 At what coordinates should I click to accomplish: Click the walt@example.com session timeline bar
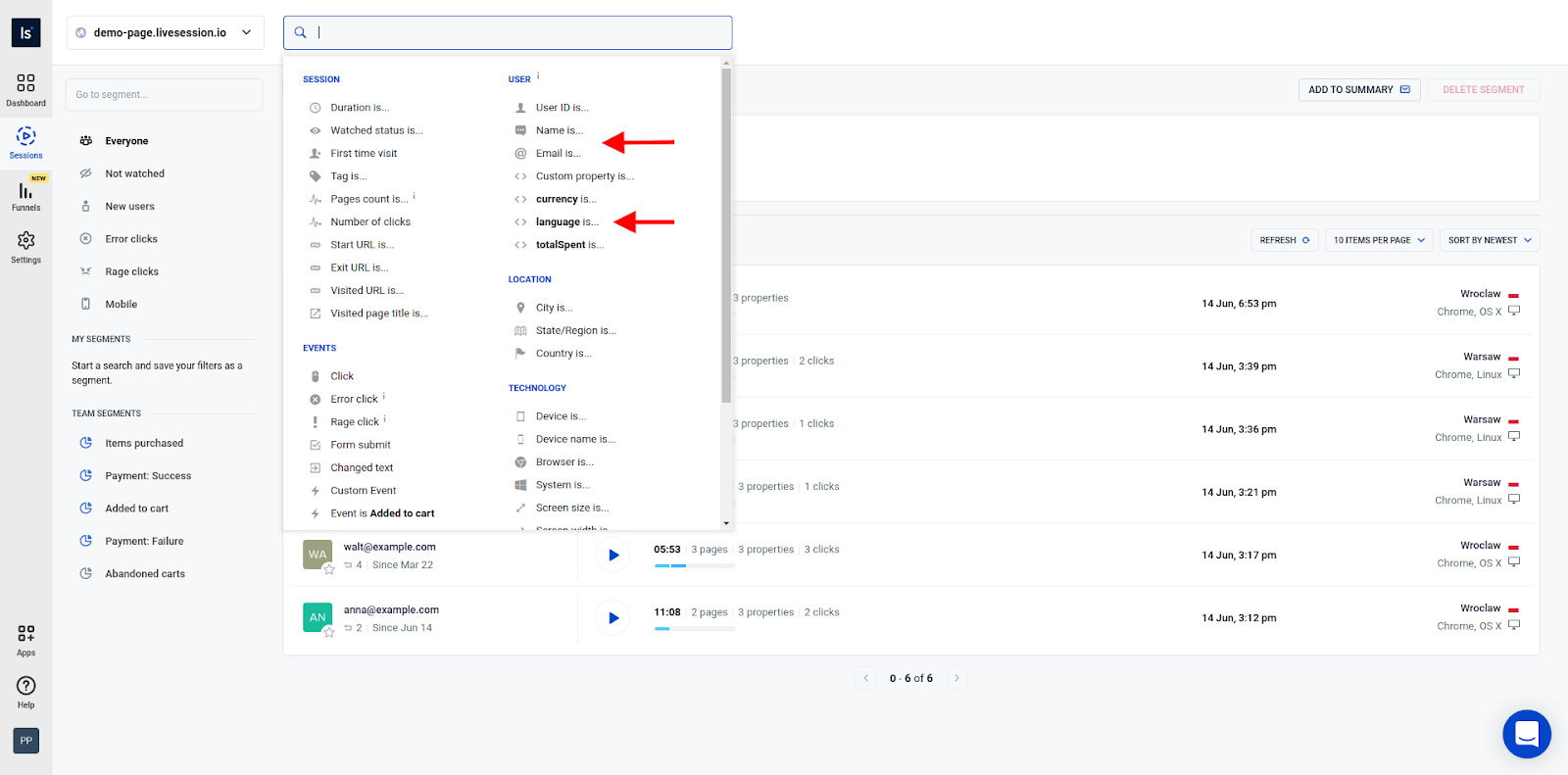pos(695,566)
